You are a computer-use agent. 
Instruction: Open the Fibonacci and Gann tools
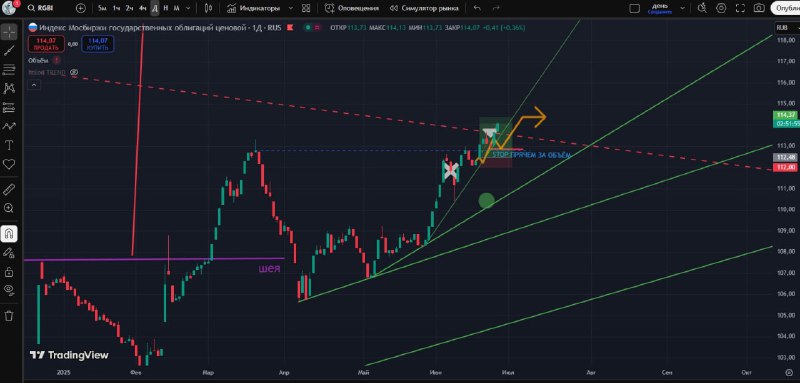tap(9, 69)
